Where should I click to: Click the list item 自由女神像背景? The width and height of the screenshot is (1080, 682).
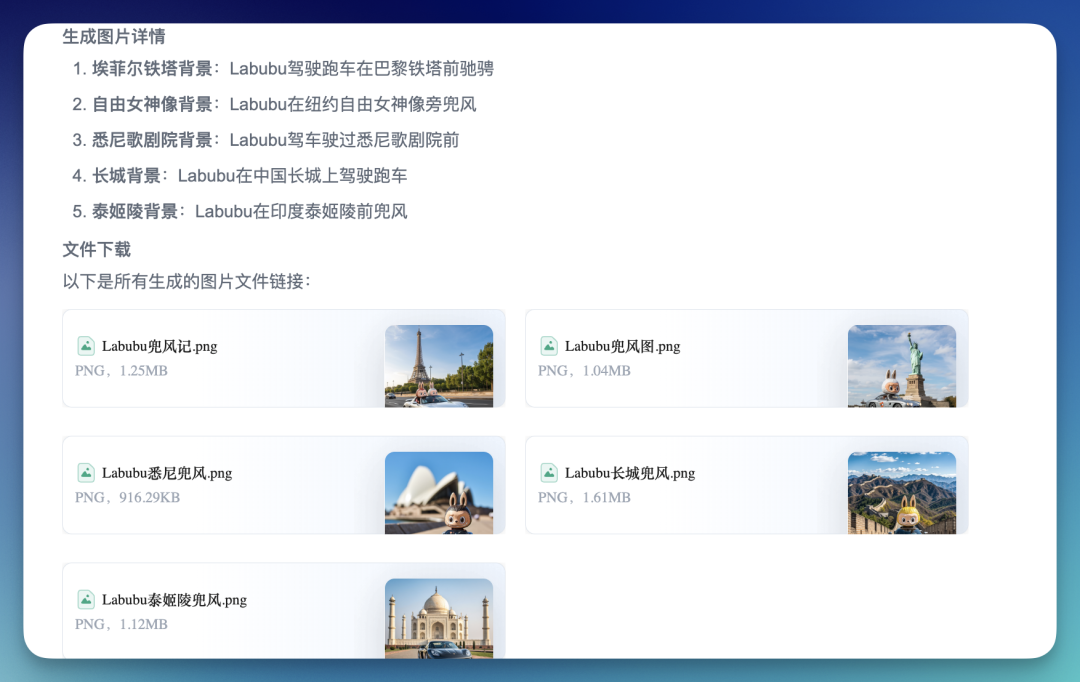pos(274,104)
